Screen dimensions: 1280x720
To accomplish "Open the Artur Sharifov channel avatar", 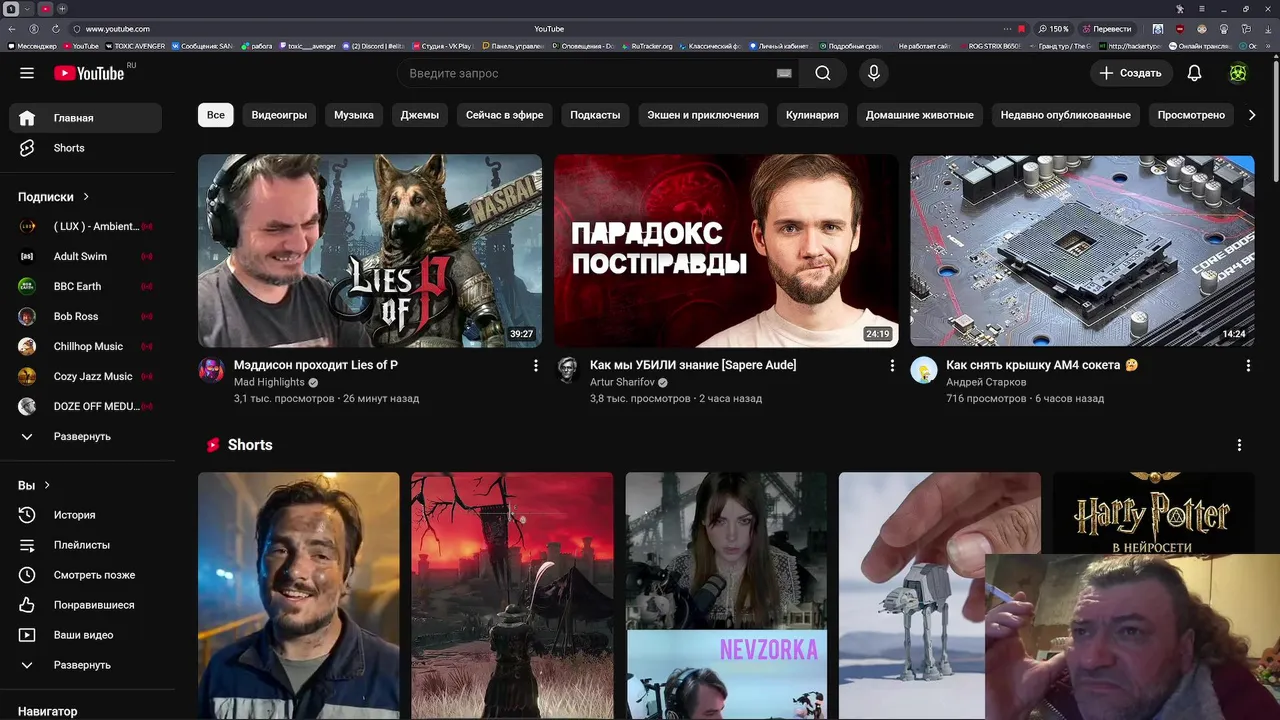I will click(568, 370).
